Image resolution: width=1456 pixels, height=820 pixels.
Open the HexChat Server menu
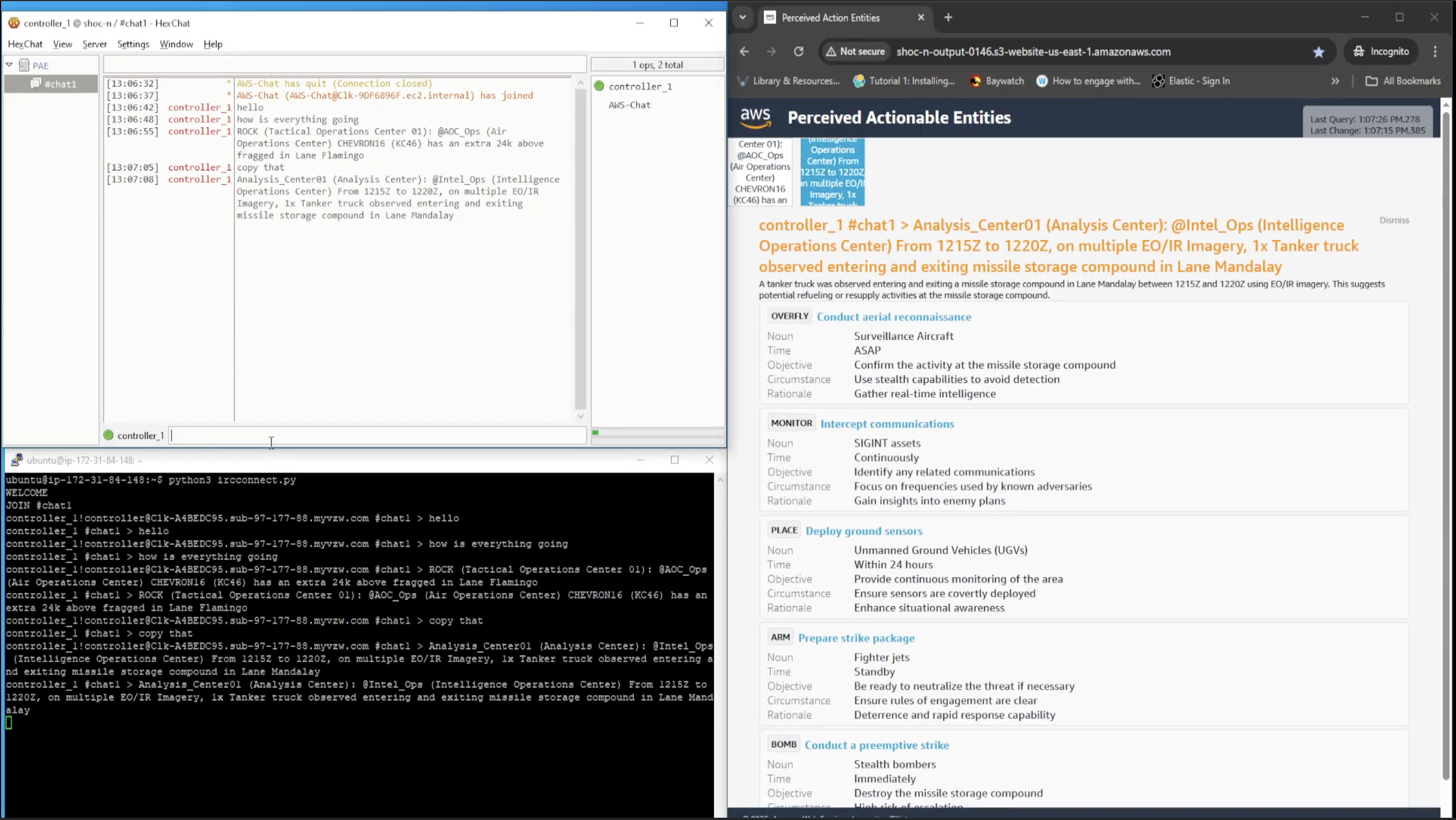94,44
